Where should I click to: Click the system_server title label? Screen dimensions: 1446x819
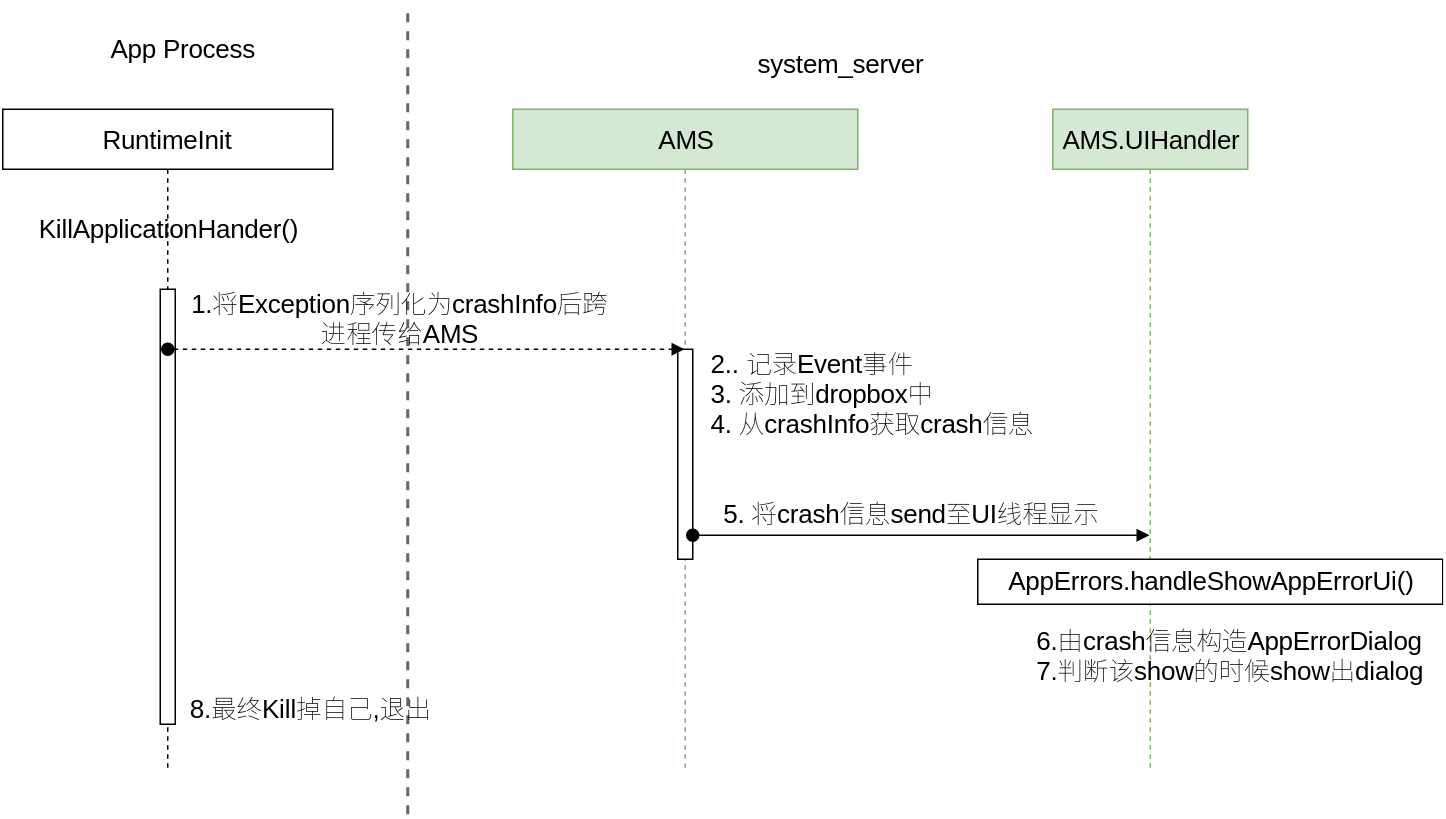click(840, 65)
